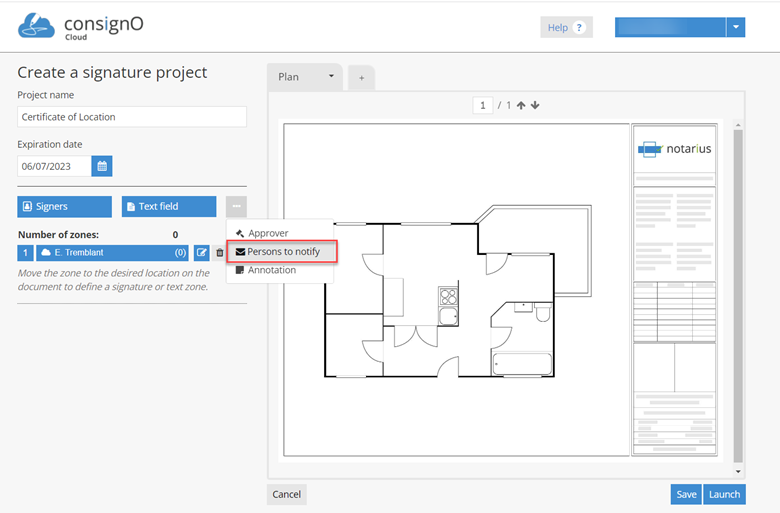
Task: Select Approver from the menu
Action: coord(267,233)
